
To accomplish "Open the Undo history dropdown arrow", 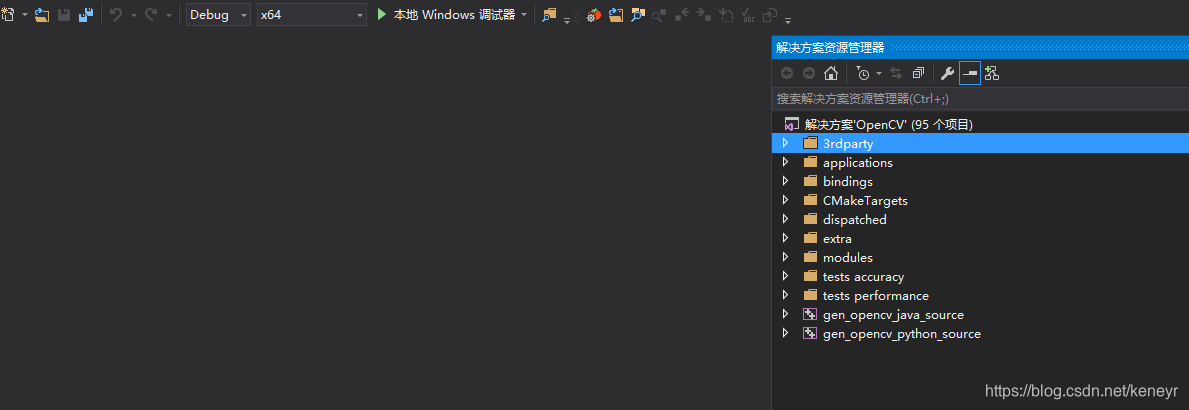I will click(133, 15).
